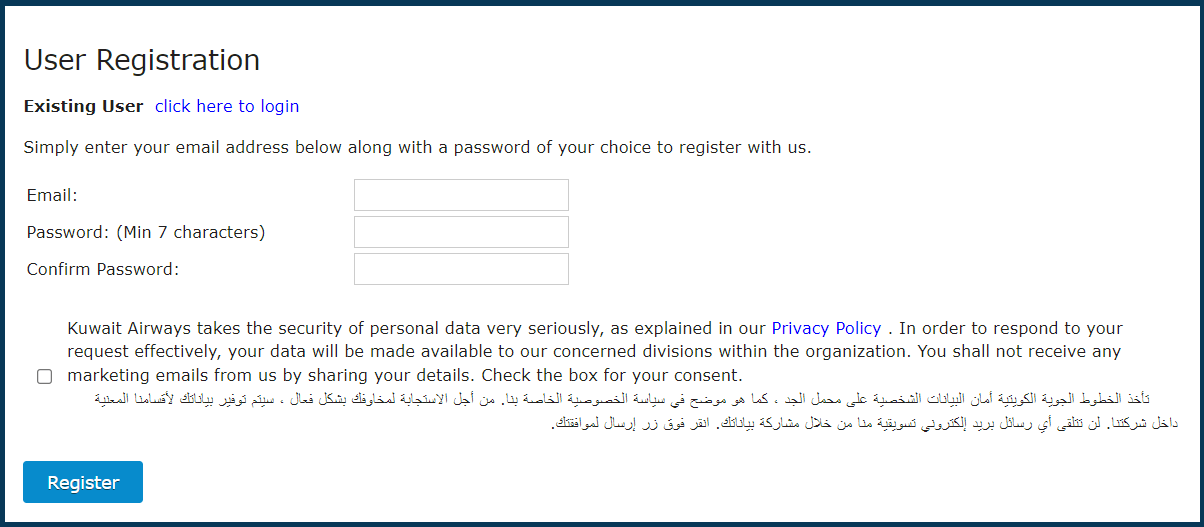Click the 'click here to login' link

click(227, 106)
